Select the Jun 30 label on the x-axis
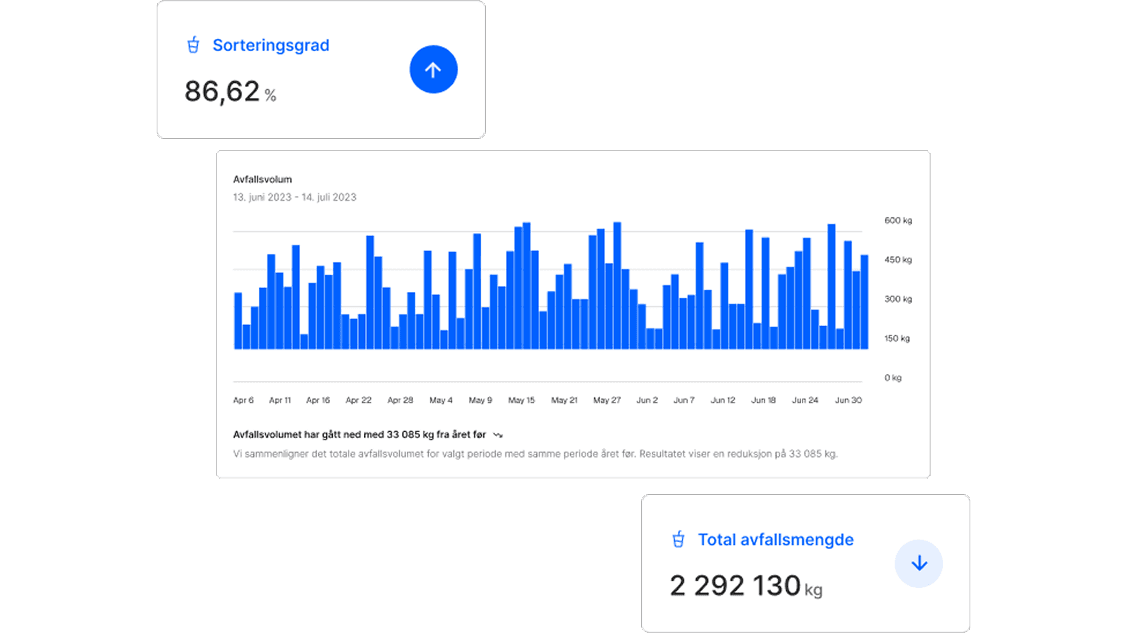 tap(848, 400)
